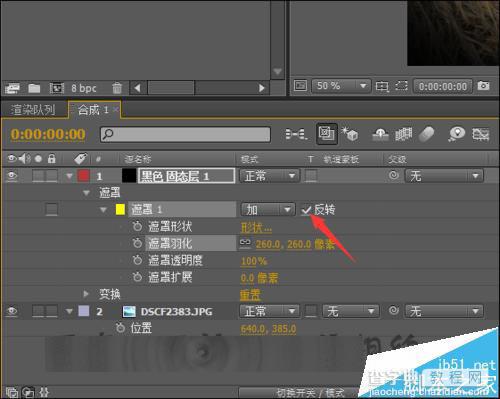500x399 pixels.
Task: Click mask opacity value 100%
Action: pos(254,261)
